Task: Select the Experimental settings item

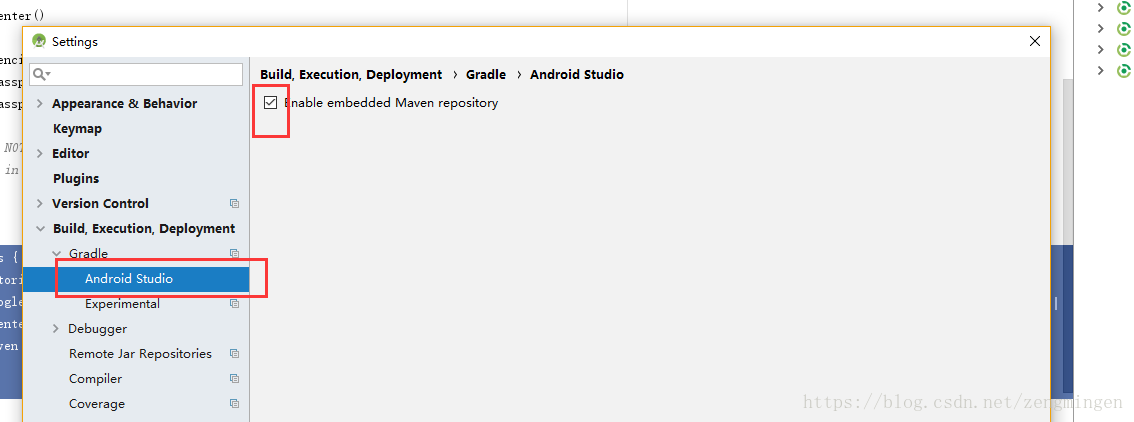Action: 122,303
